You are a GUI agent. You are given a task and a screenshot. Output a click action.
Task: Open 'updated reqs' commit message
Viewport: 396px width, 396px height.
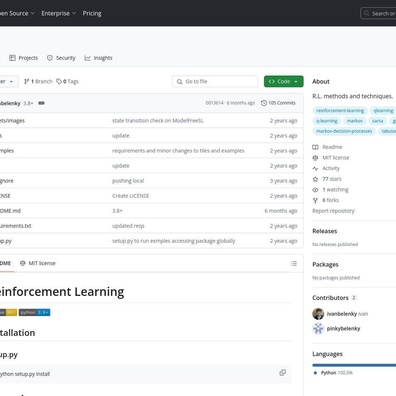tap(128, 226)
